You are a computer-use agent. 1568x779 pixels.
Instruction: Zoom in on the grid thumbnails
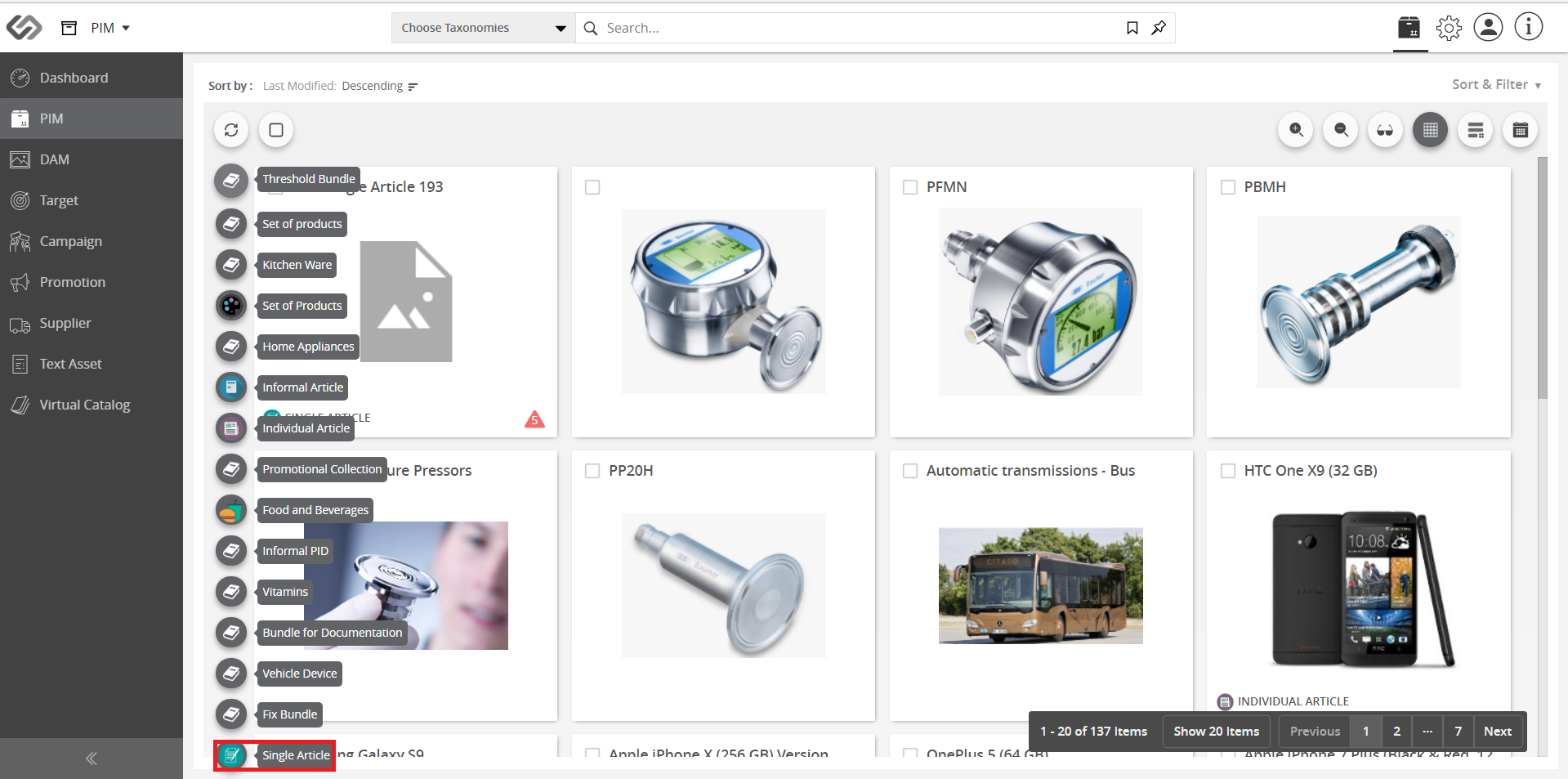point(1296,130)
